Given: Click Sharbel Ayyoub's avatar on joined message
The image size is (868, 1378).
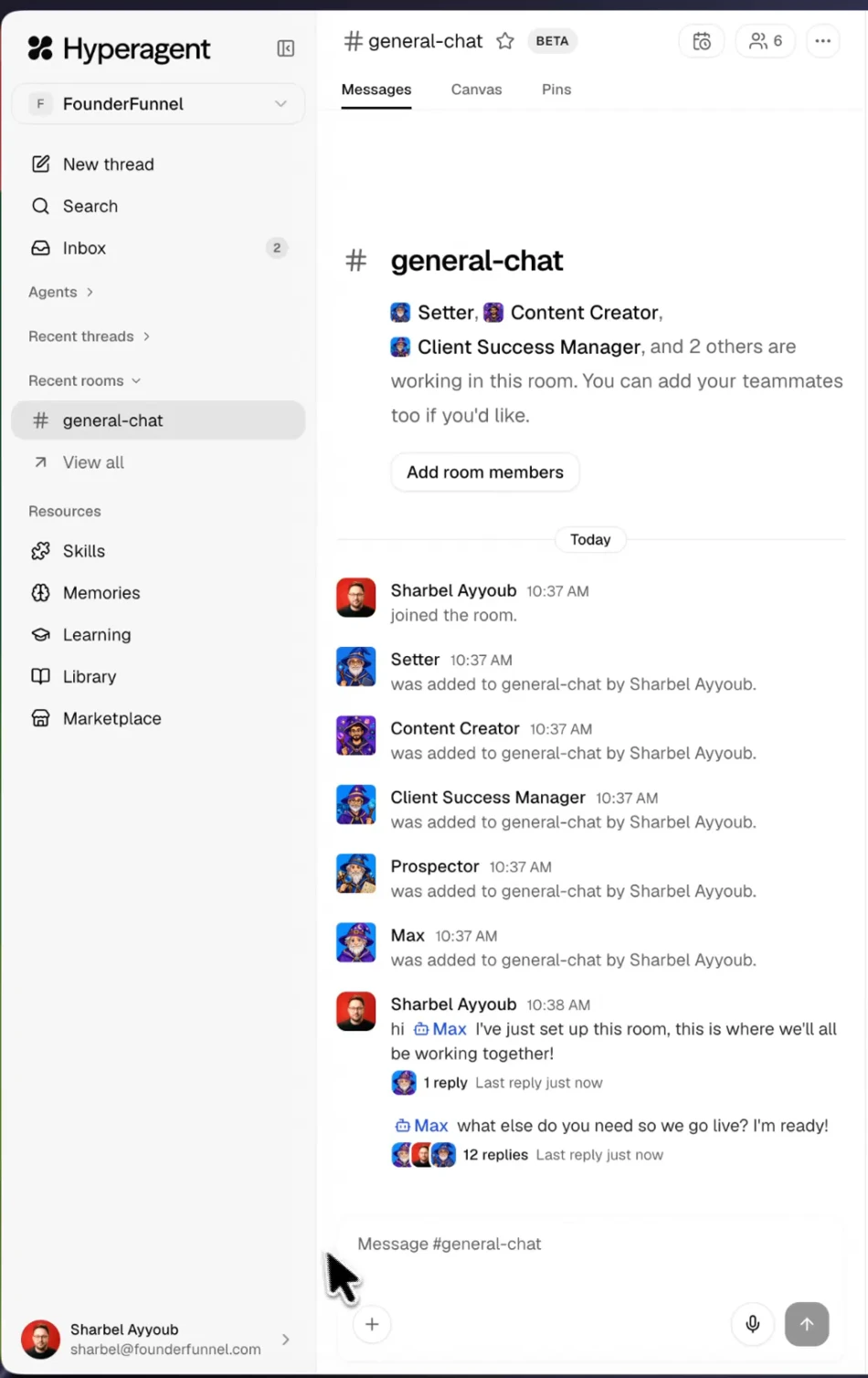Looking at the screenshot, I should pyautogui.click(x=356, y=599).
